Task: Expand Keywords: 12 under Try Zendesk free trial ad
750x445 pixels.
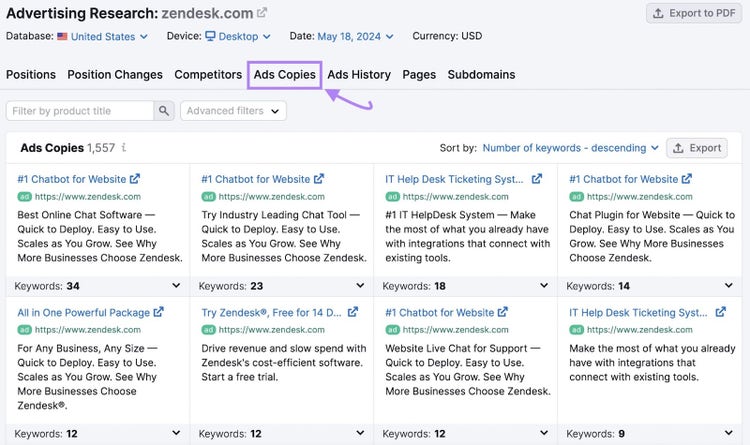Action: coord(360,433)
